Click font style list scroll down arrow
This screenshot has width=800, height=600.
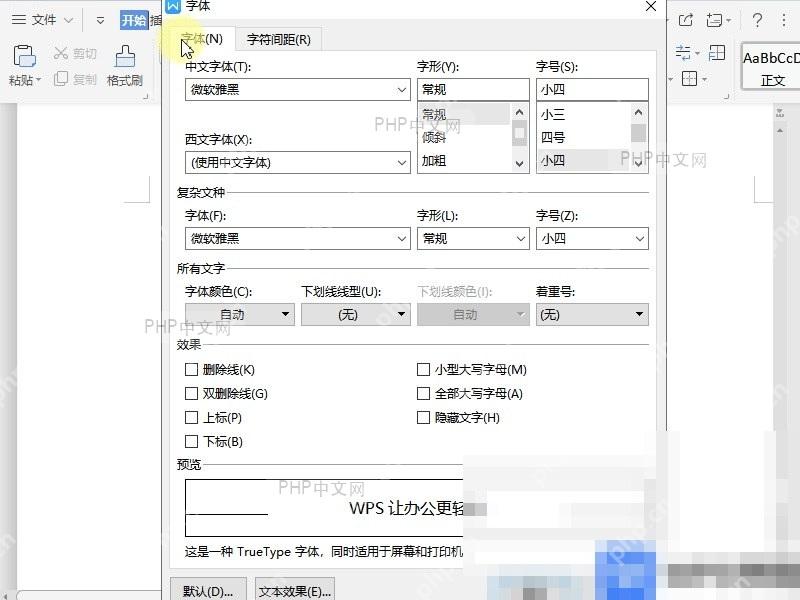pos(519,164)
